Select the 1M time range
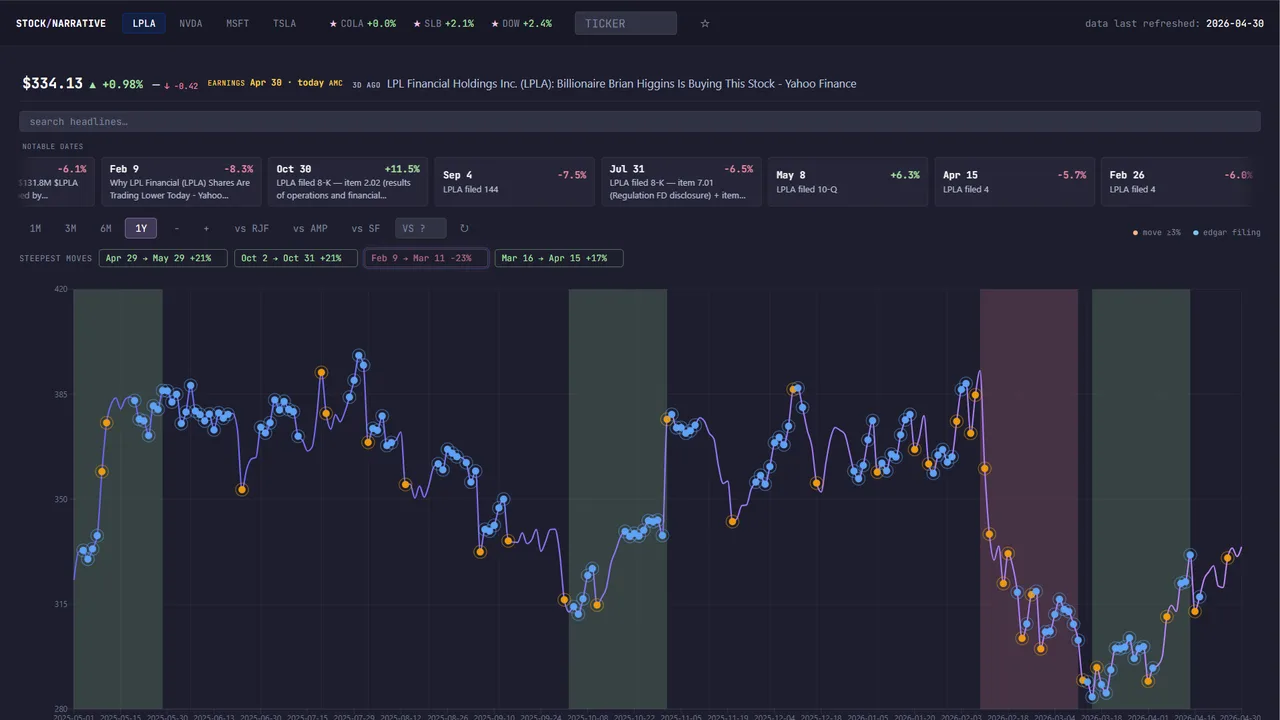The height and width of the screenshot is (720, 1280). pyautogui.click(x=35, y=229)
